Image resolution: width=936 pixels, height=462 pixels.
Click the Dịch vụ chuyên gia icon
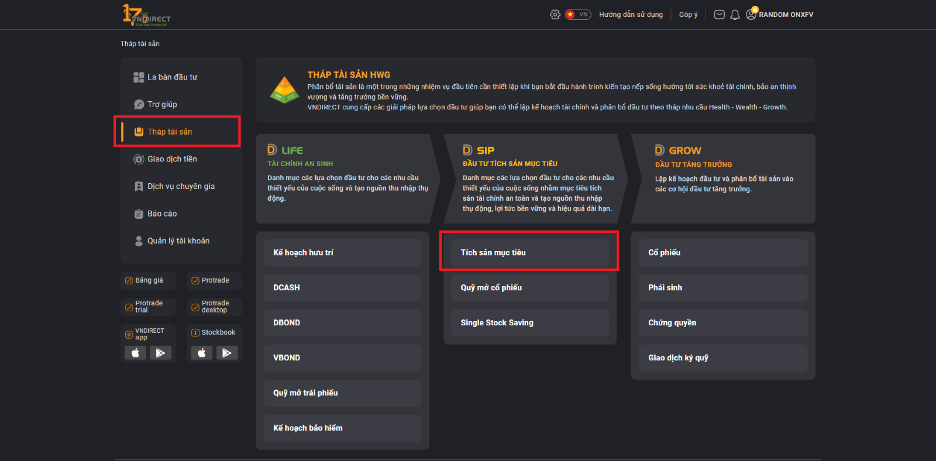(x=138, y=186)
